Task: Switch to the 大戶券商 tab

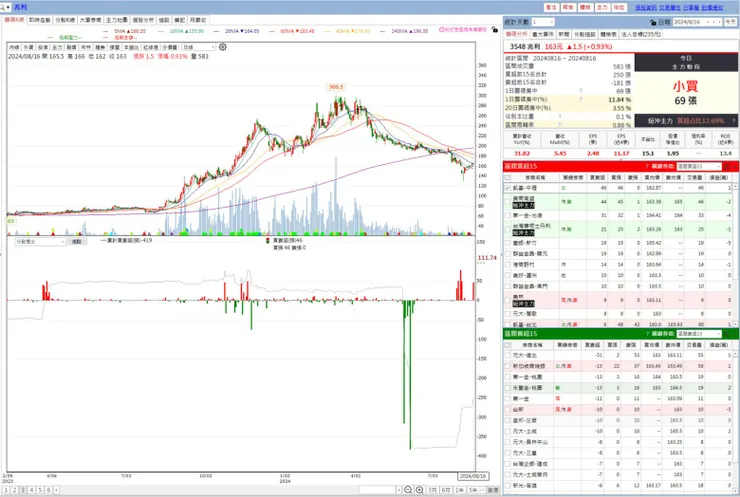Action: coord(90,20)
